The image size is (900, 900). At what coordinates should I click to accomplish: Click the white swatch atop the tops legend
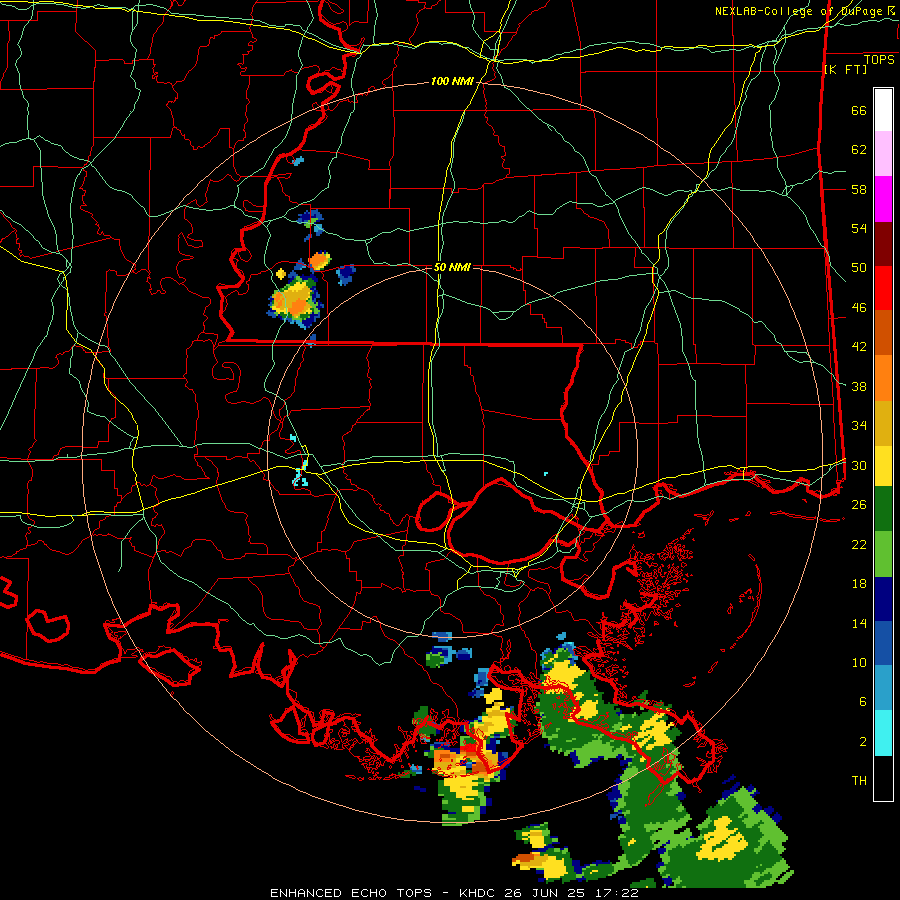883,110
